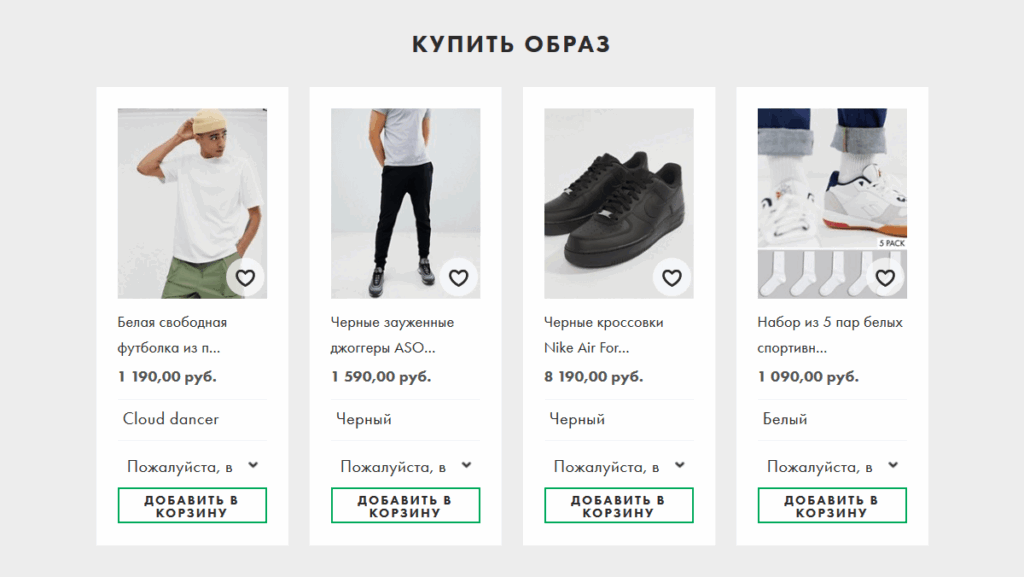
Task: Tap heart icon on black joggers
Action: tap(458, 278)
